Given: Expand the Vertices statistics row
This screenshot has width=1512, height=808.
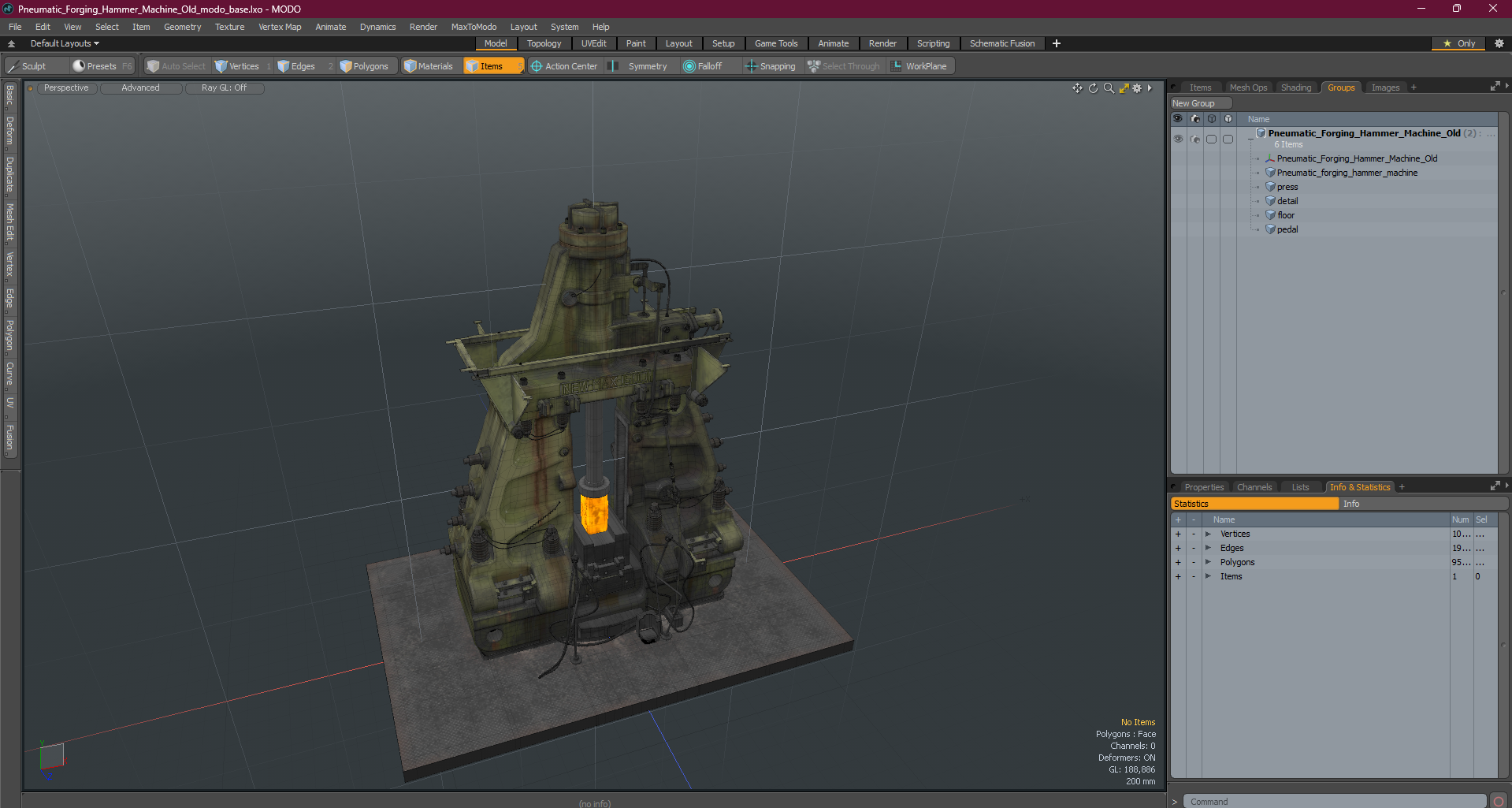Looking at the screenshot, I should [1208, 534].
